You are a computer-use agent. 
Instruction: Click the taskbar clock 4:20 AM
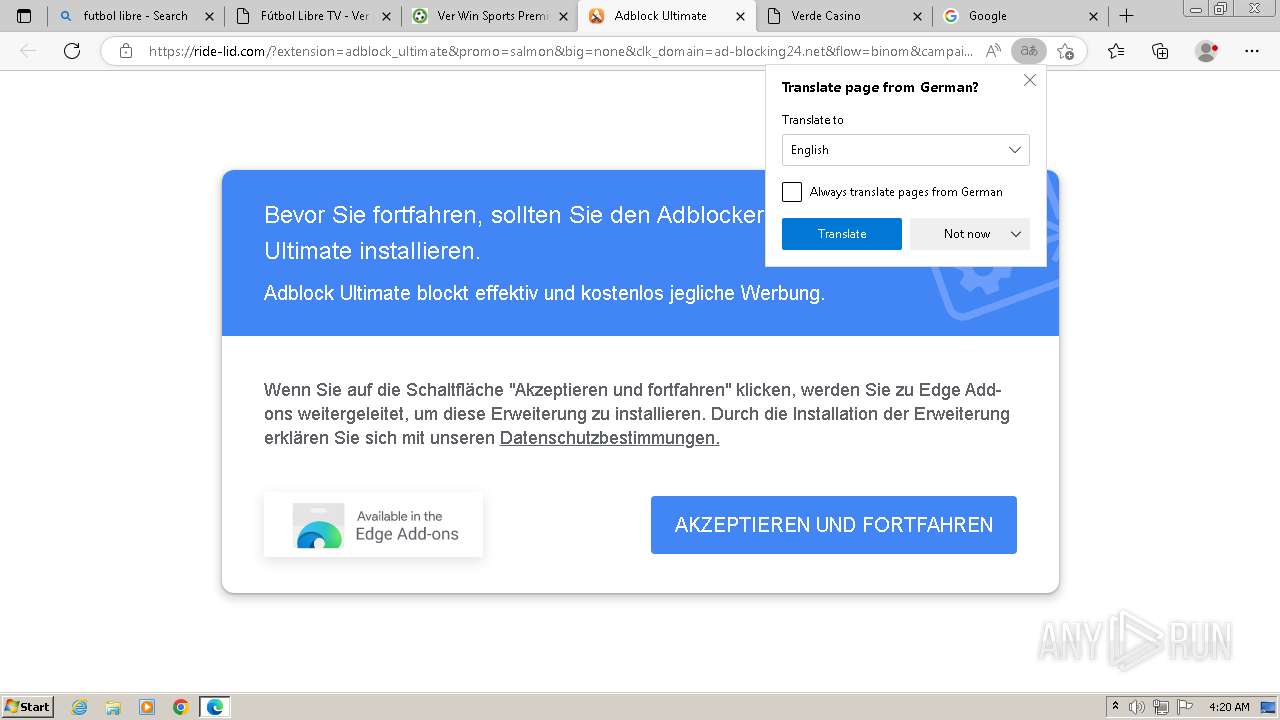pos(1229,707)
